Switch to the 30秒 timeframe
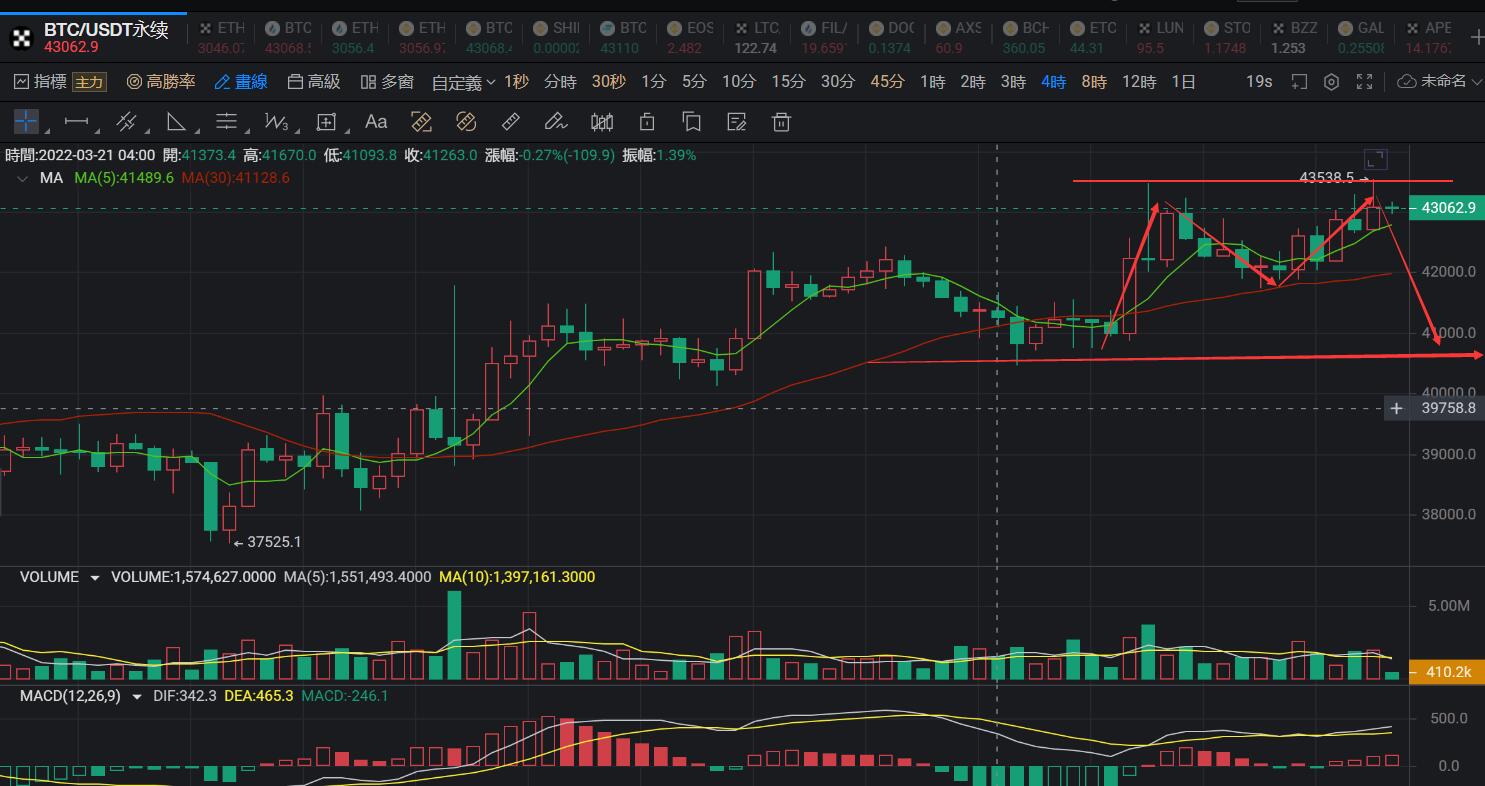 (x=609, y=82)
